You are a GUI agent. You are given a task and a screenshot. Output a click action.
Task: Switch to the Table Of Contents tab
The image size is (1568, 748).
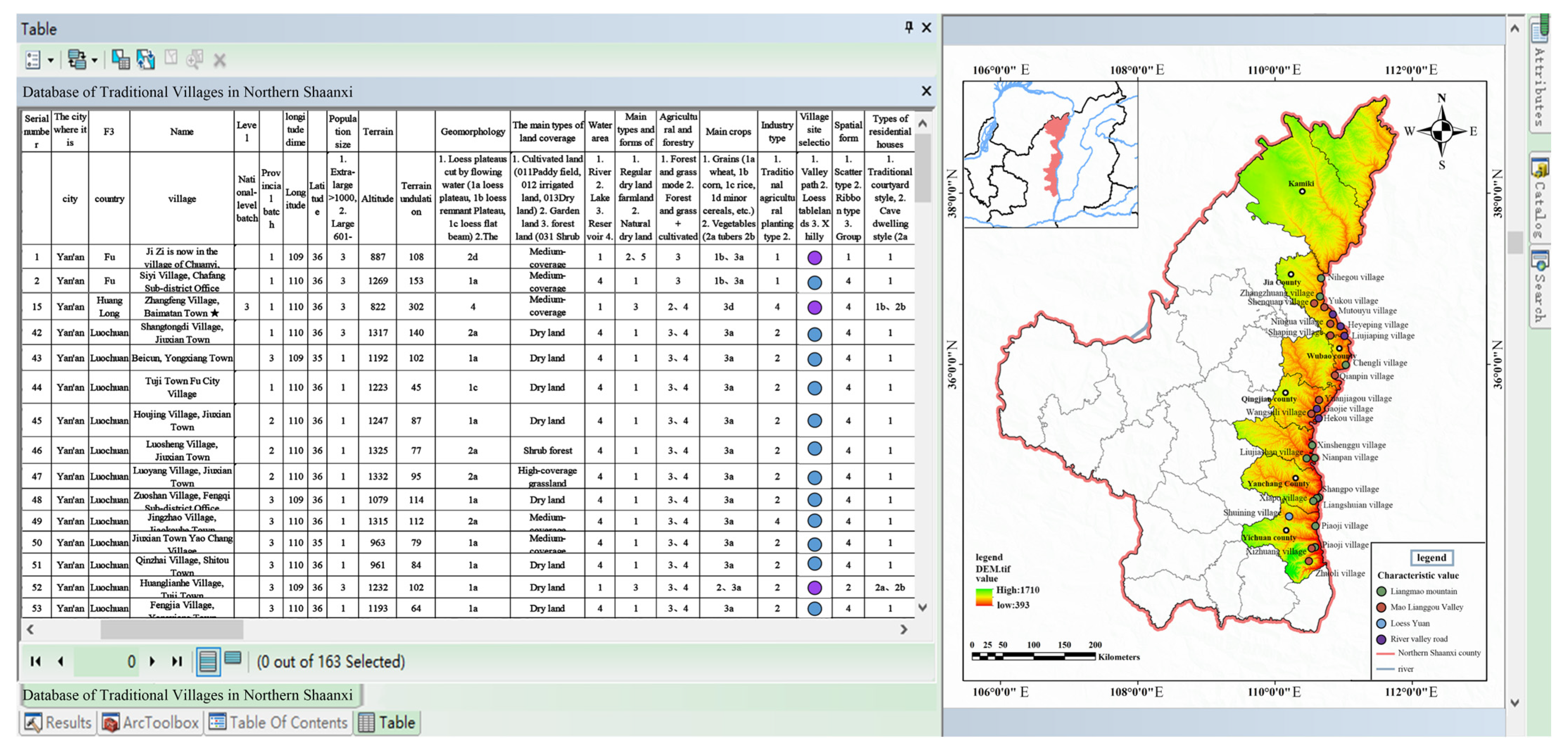pos(278,723)
